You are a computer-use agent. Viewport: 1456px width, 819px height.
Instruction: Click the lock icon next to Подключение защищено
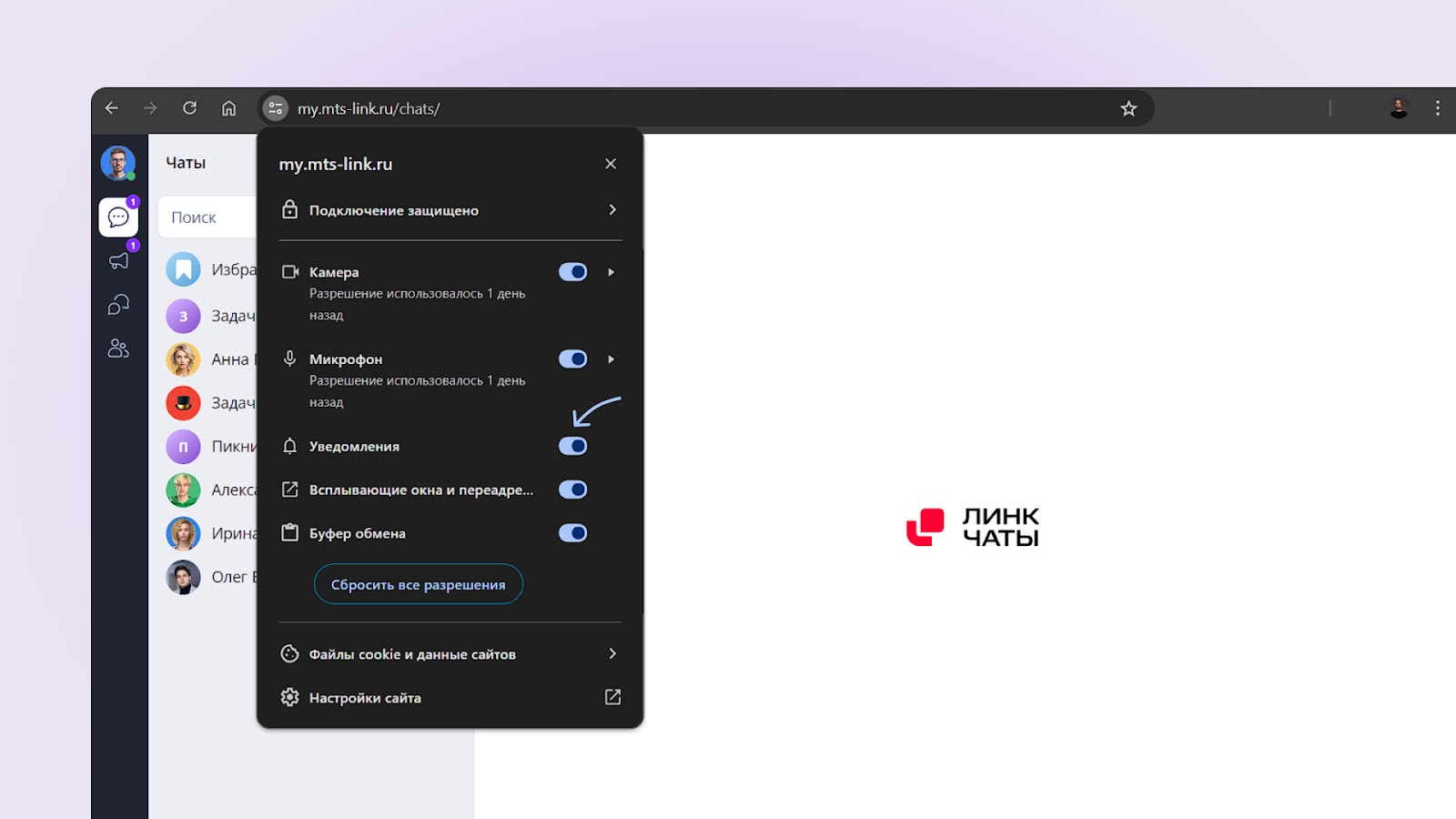coord(289,209)
